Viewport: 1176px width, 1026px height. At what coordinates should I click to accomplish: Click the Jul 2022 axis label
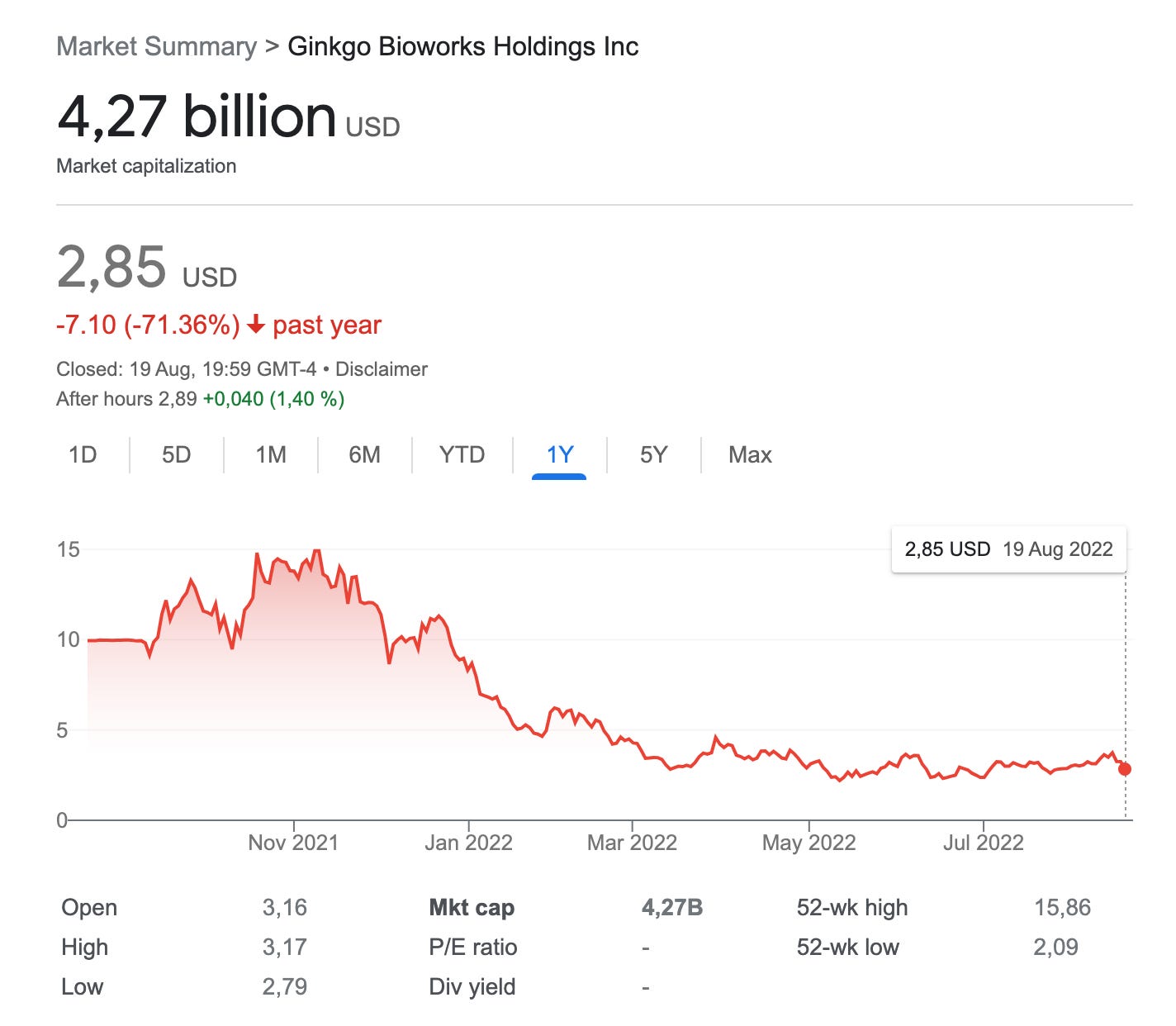pyautogui.click(x=983, y=843)
